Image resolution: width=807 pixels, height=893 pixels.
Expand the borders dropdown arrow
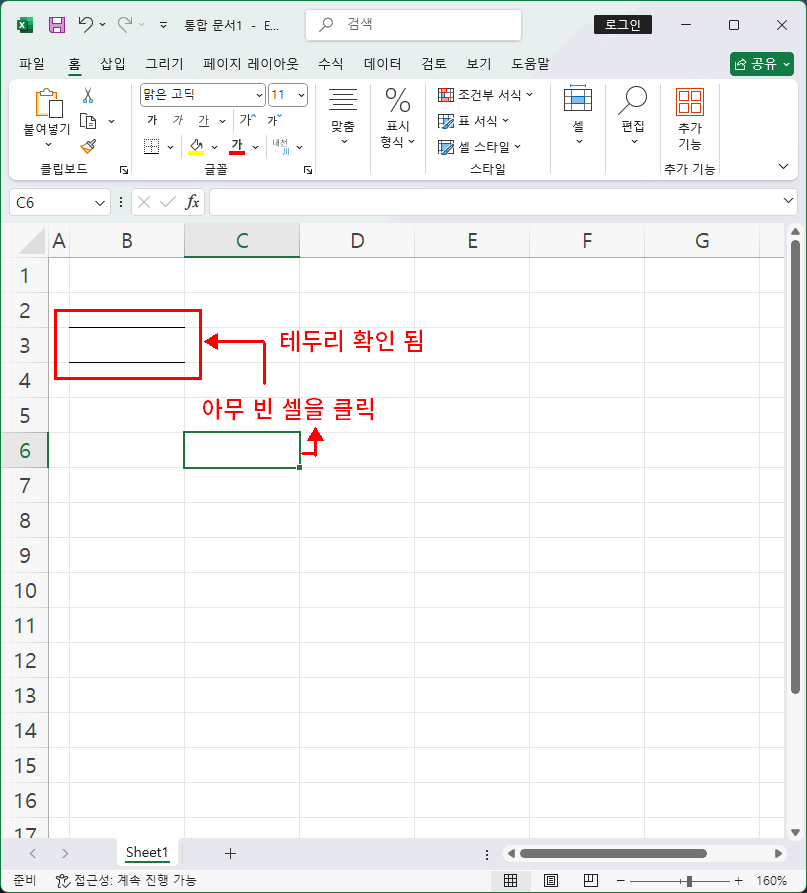pos(170,148)
